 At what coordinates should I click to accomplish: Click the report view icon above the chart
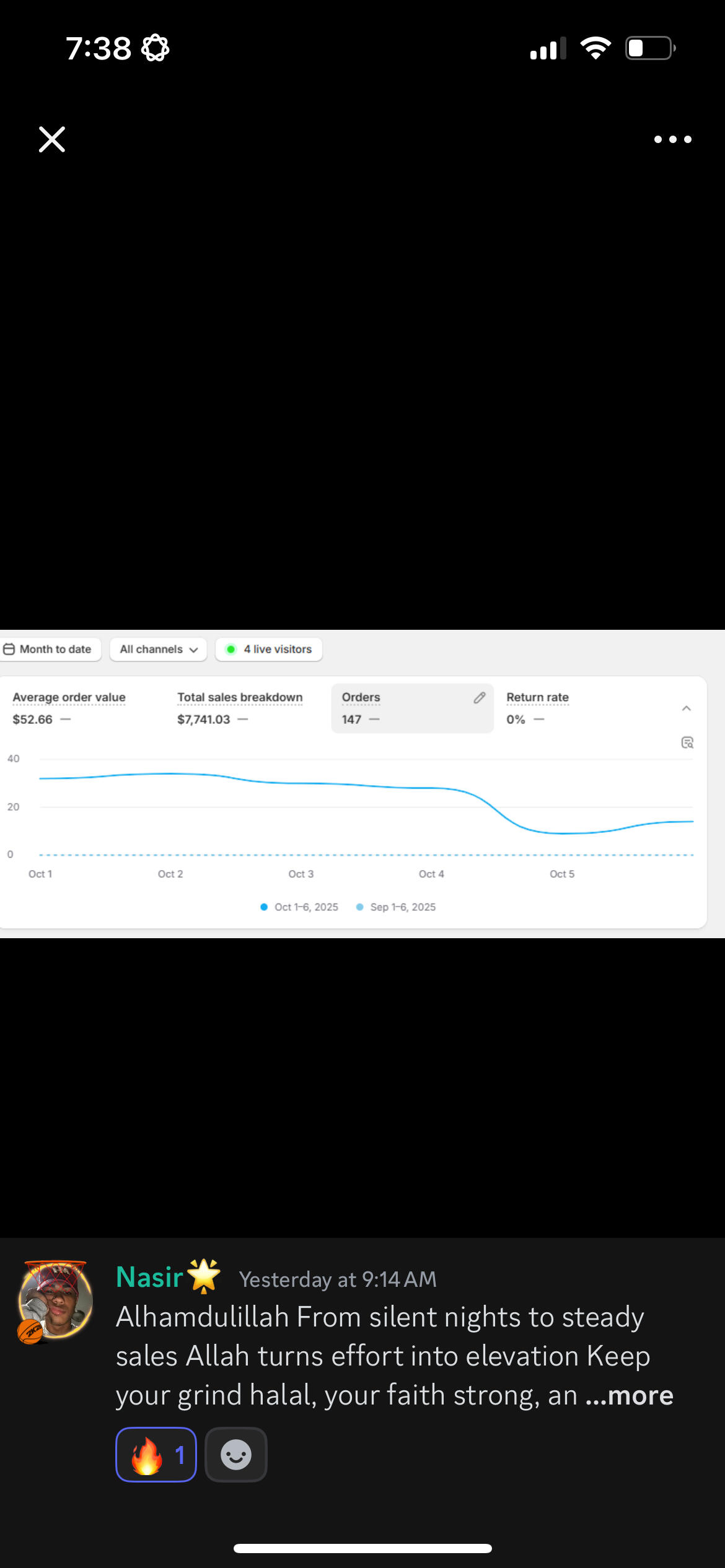(x=687, y=743)
